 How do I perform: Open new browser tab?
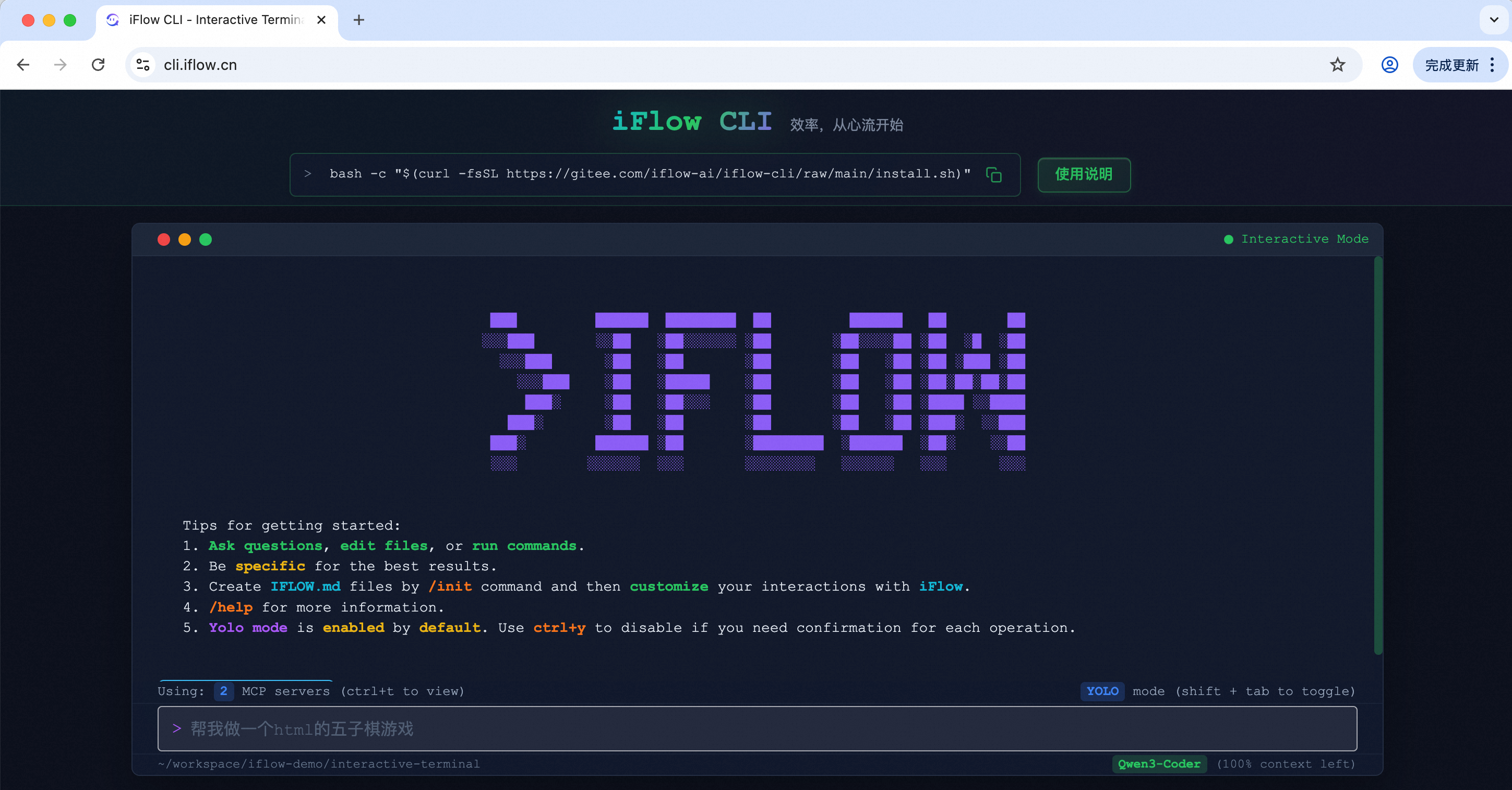[358, 20]
